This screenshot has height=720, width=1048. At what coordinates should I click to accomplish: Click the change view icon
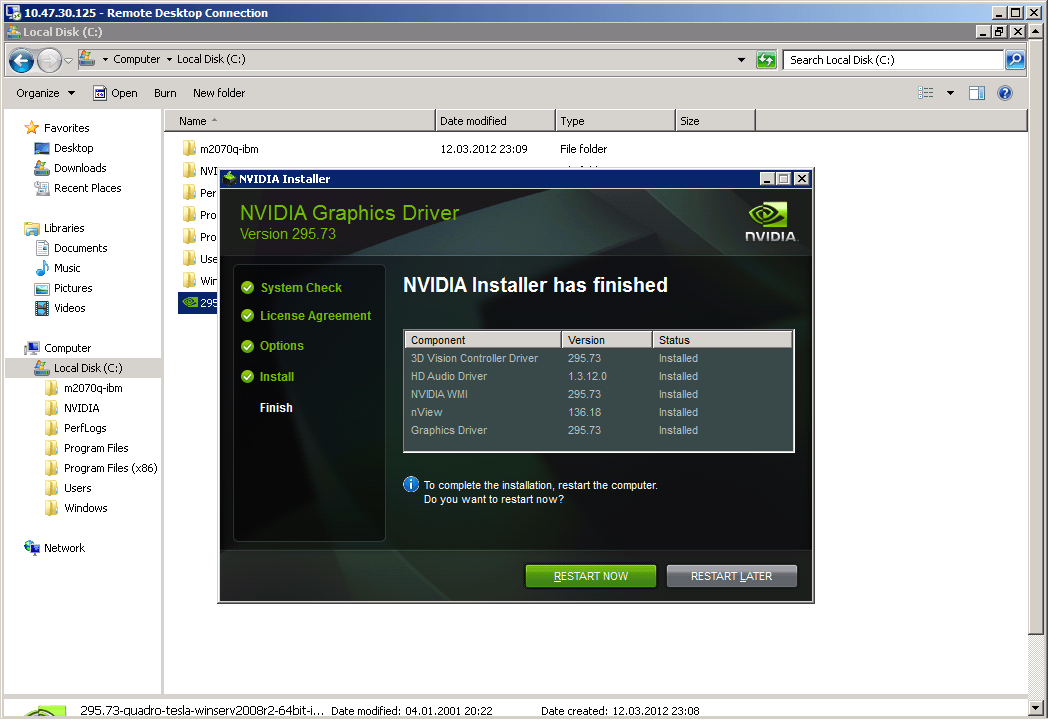926,93
